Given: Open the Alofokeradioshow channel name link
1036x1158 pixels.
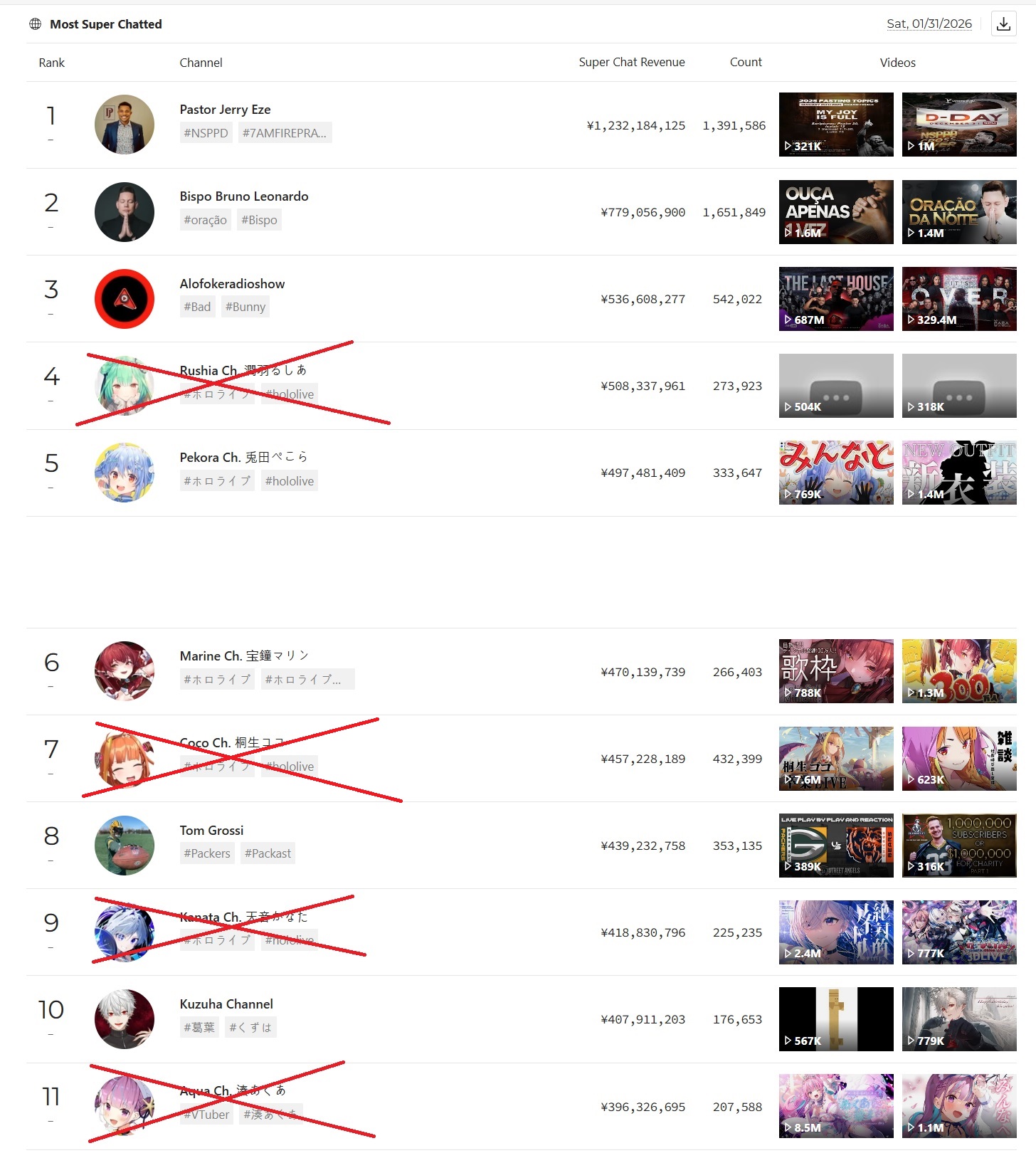Looking at the screenshot, I should pyautogui.click(x=232, y=284).
